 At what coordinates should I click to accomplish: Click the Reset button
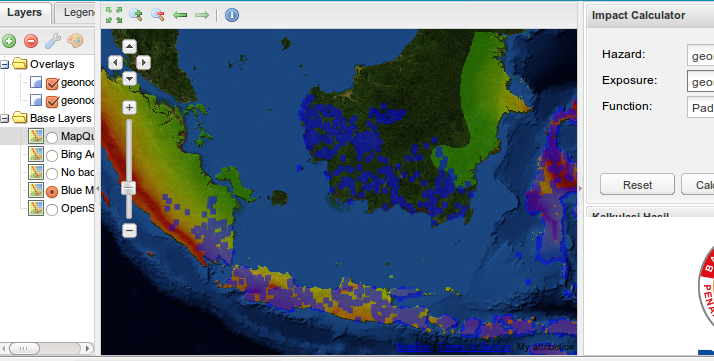coord(637,184)
